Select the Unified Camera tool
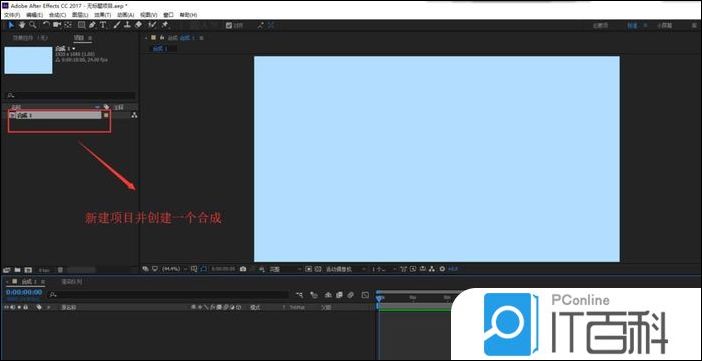Viewport: 702px width, 361px height. pos(57,25)
